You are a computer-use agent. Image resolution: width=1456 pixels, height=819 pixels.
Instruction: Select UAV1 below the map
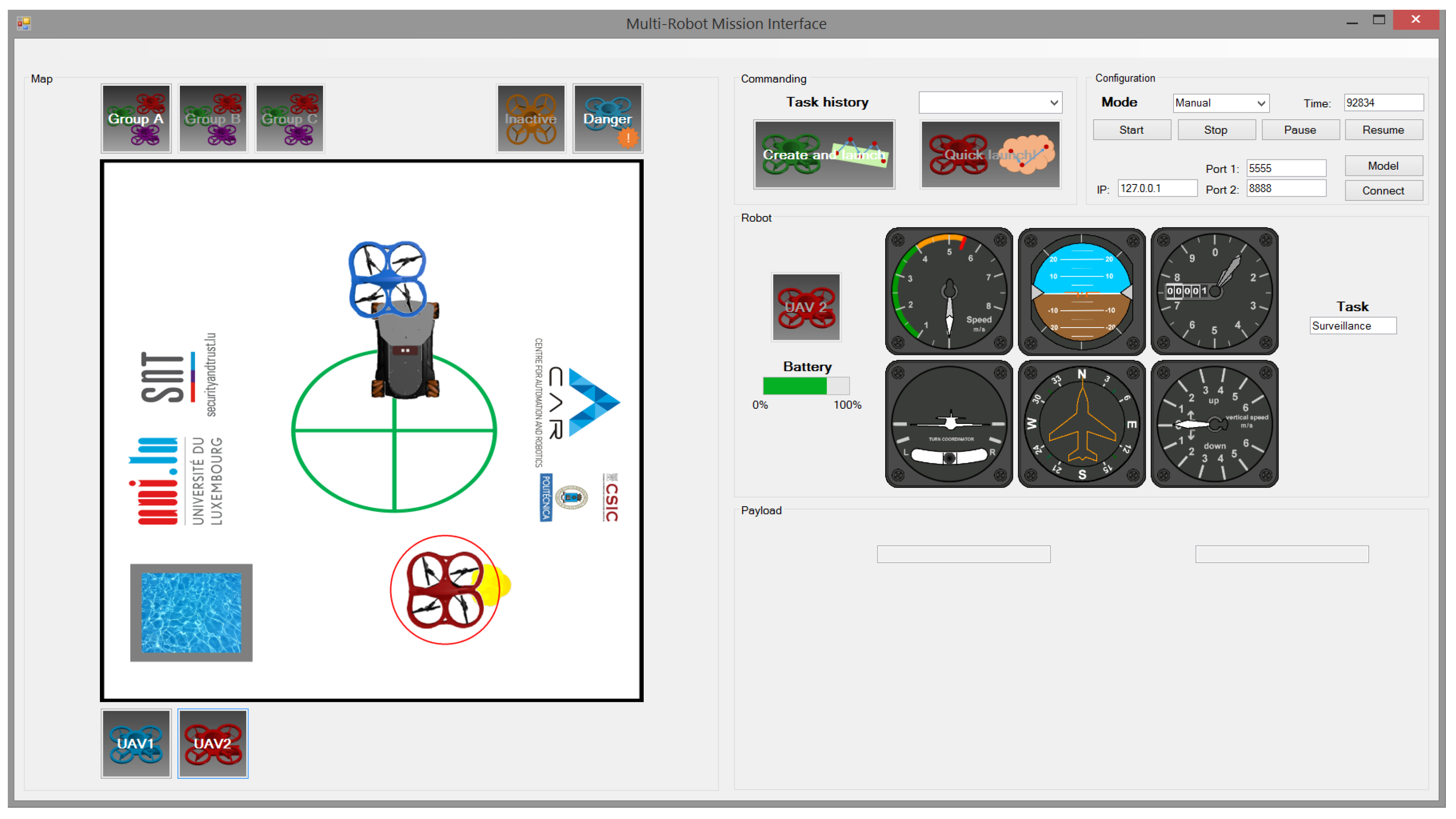pyautogui.click(x=136, y=743)
